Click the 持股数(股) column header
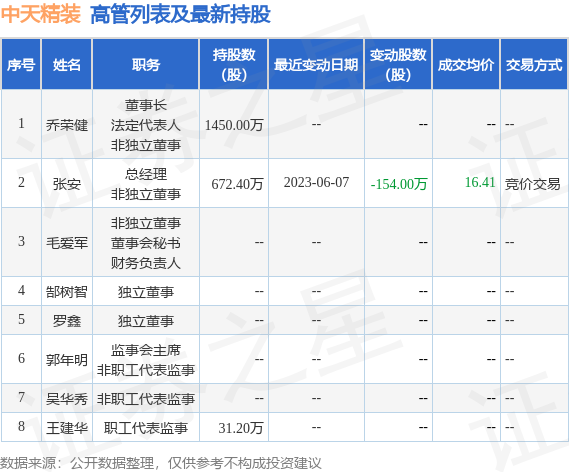This screenshot has height=472, width=569. tap(234, 65)
